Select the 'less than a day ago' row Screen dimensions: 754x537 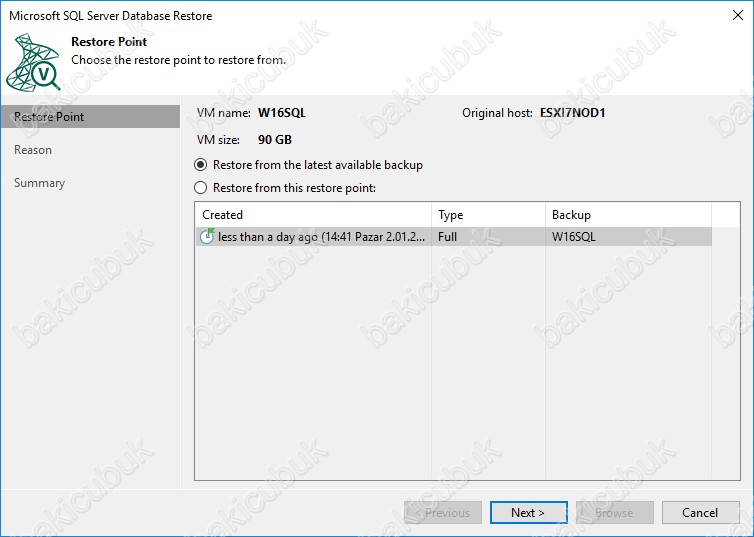(x=453, y=237)
